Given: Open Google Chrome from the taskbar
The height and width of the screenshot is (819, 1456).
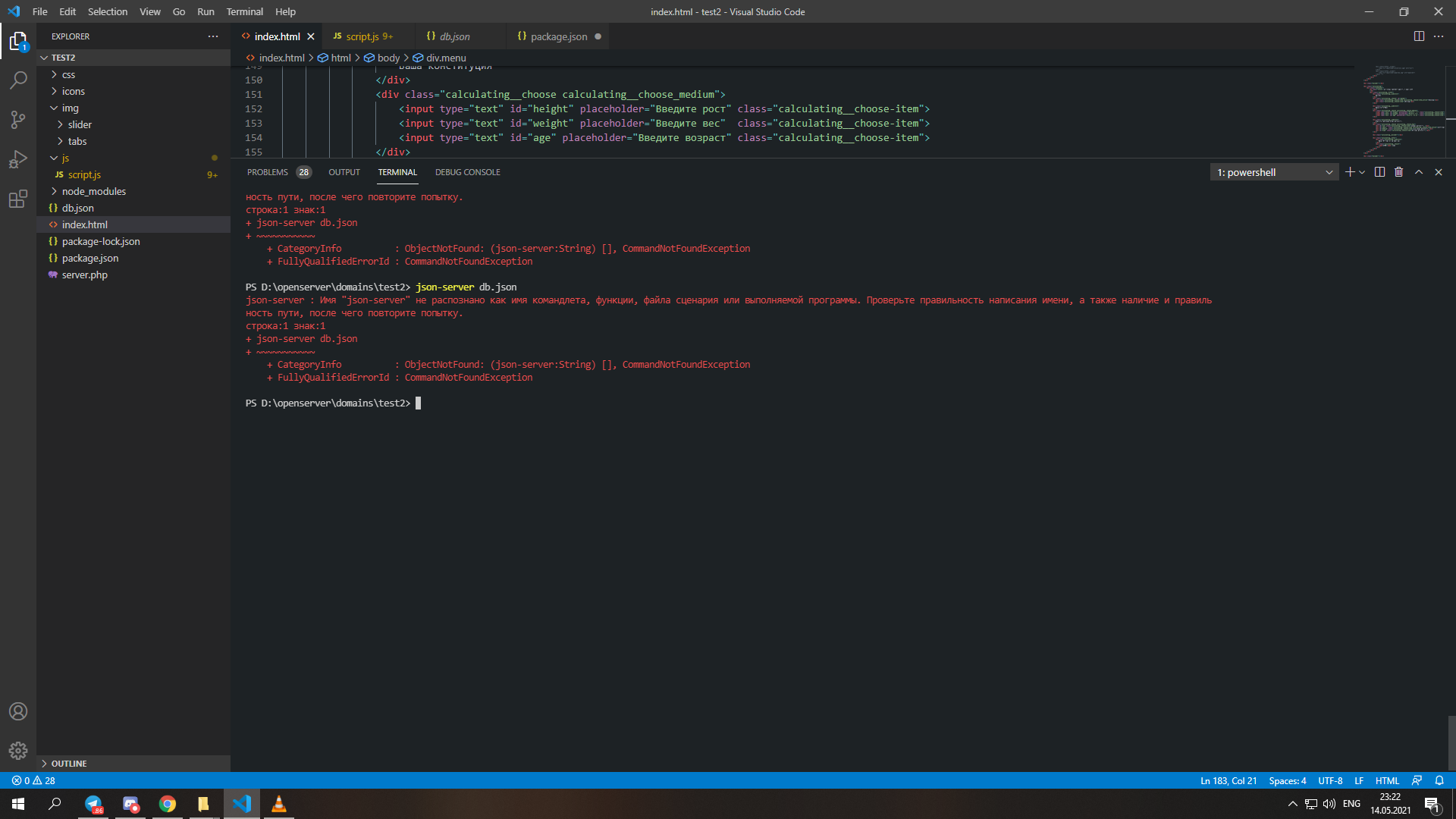Looking at the screenshot, I should pos(168,804).
